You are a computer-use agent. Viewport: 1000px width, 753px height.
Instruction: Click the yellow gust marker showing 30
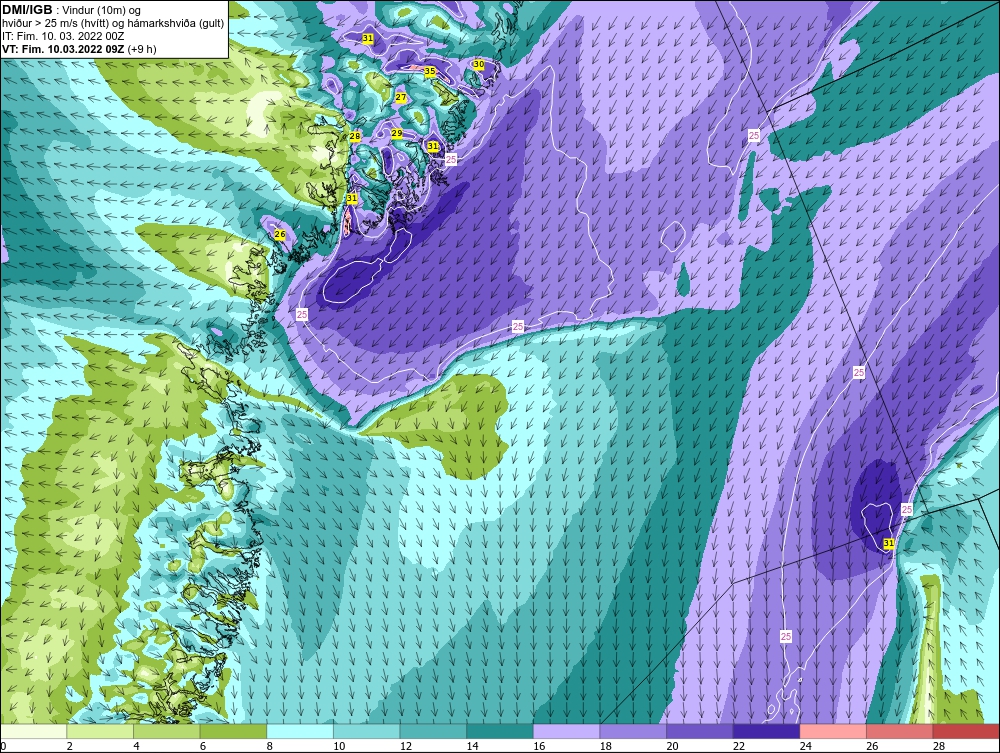(x=478, y=64)
